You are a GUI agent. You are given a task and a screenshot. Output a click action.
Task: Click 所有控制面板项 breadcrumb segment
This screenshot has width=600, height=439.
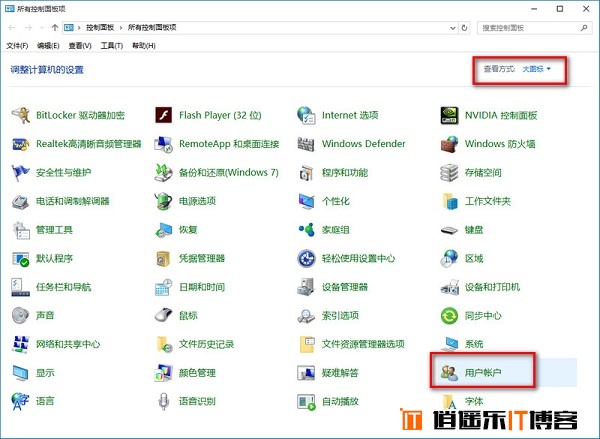point(152,28)
